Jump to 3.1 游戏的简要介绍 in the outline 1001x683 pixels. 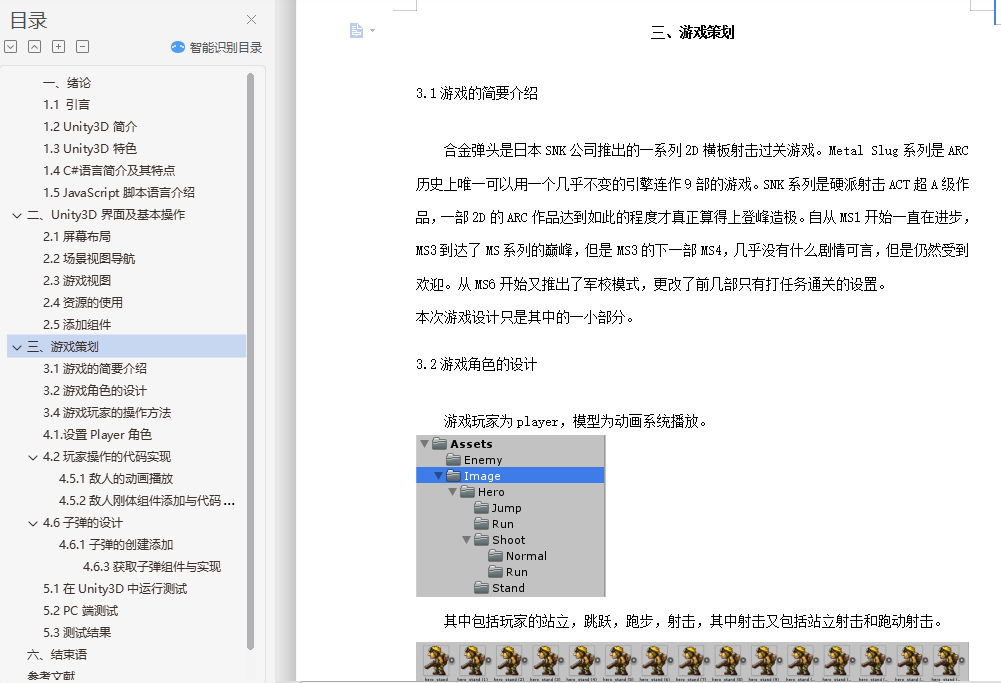click(x=94, y=369)
